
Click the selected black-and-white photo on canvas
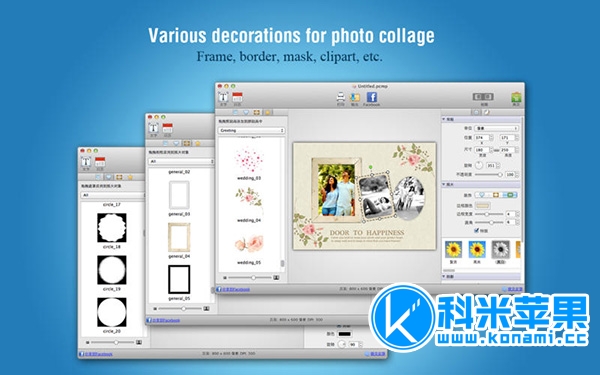376,197
